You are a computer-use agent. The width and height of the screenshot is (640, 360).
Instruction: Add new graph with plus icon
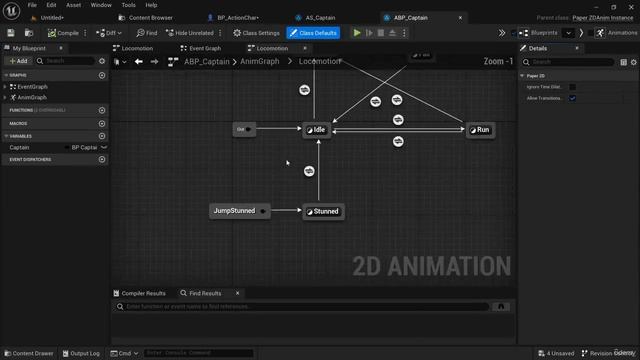pos(102,76)
